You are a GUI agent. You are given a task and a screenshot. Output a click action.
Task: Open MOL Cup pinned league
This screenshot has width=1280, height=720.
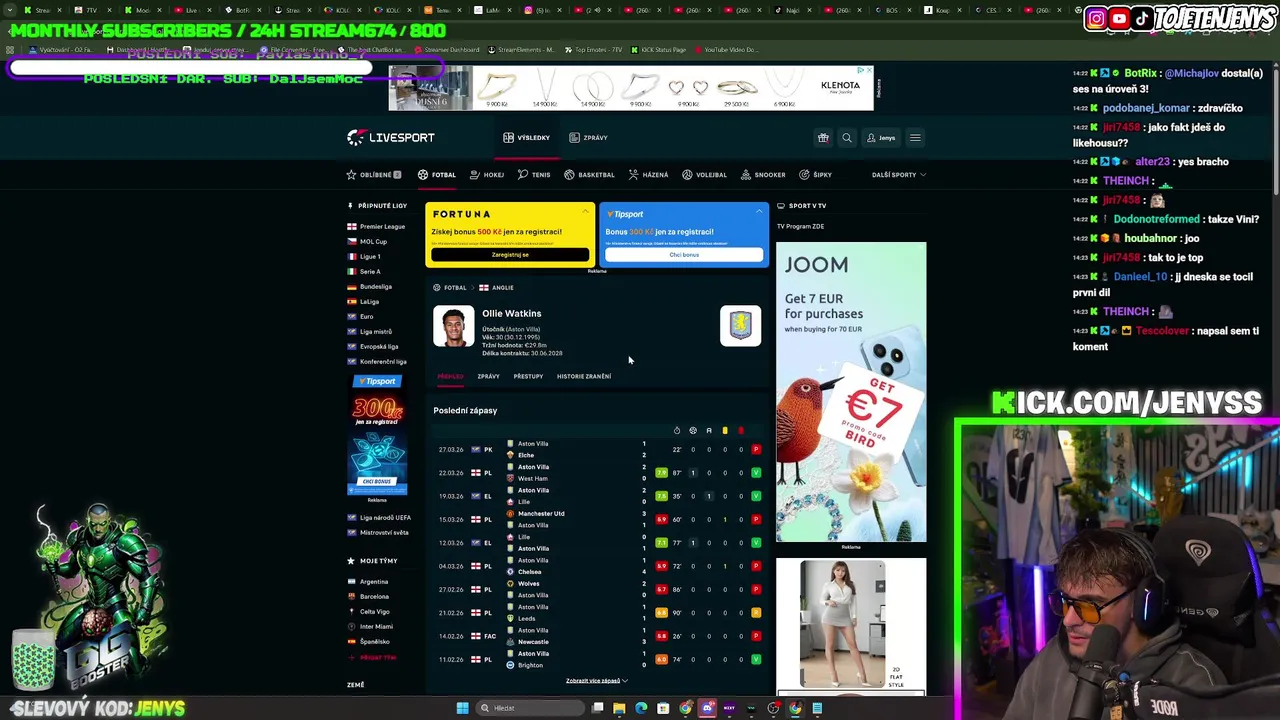[367, 242]
